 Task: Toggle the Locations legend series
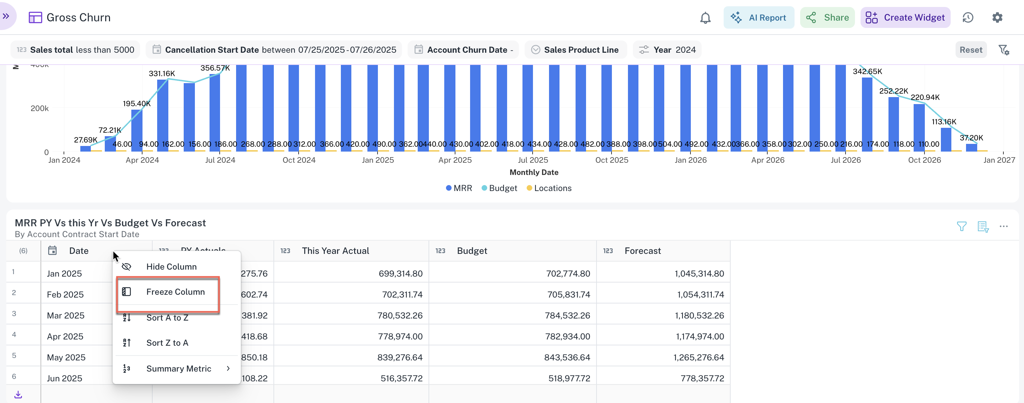point(548,188)
